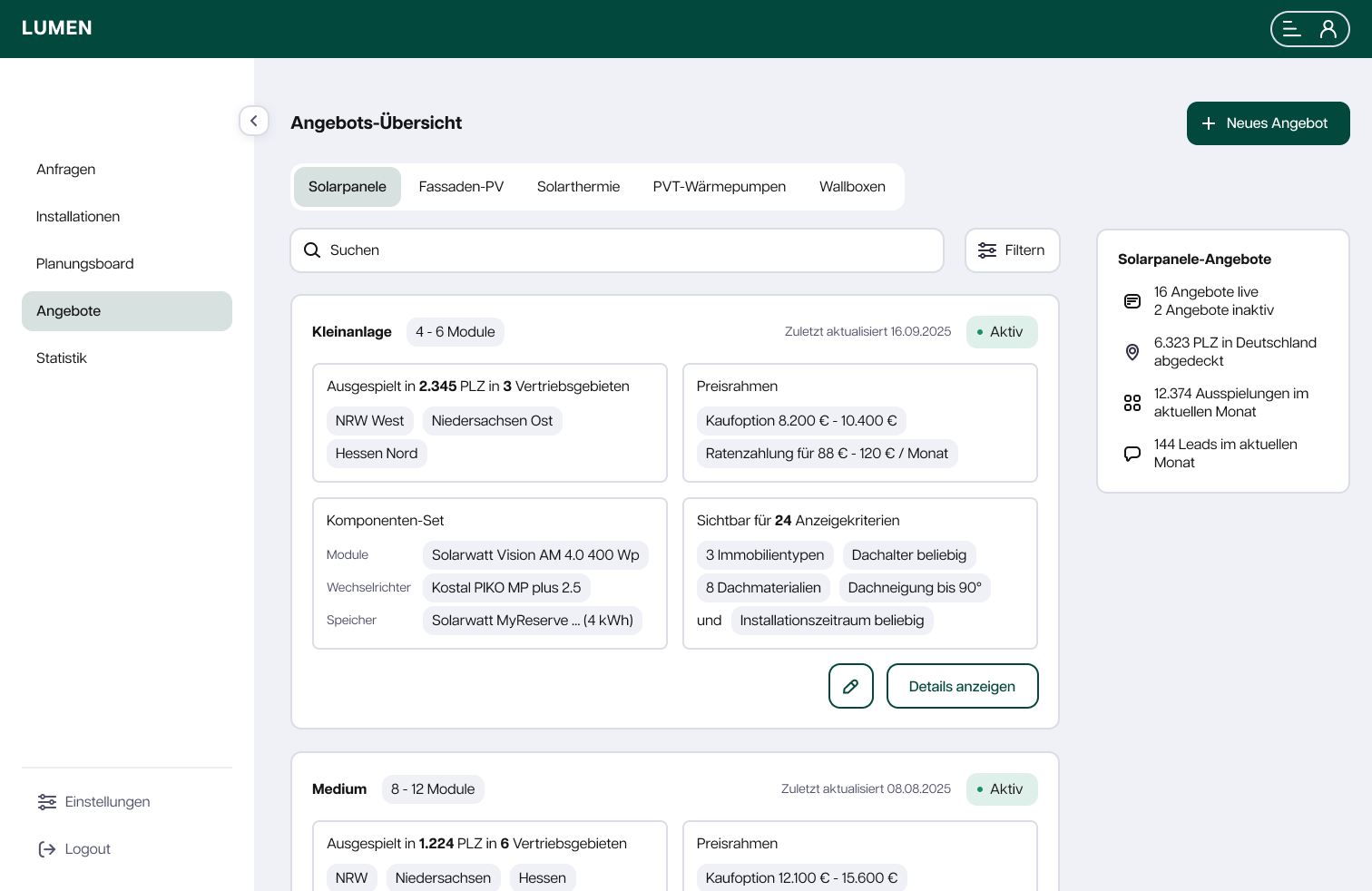
Task: Select the '4 - 6 Module' tag
Action: [456, 332]
